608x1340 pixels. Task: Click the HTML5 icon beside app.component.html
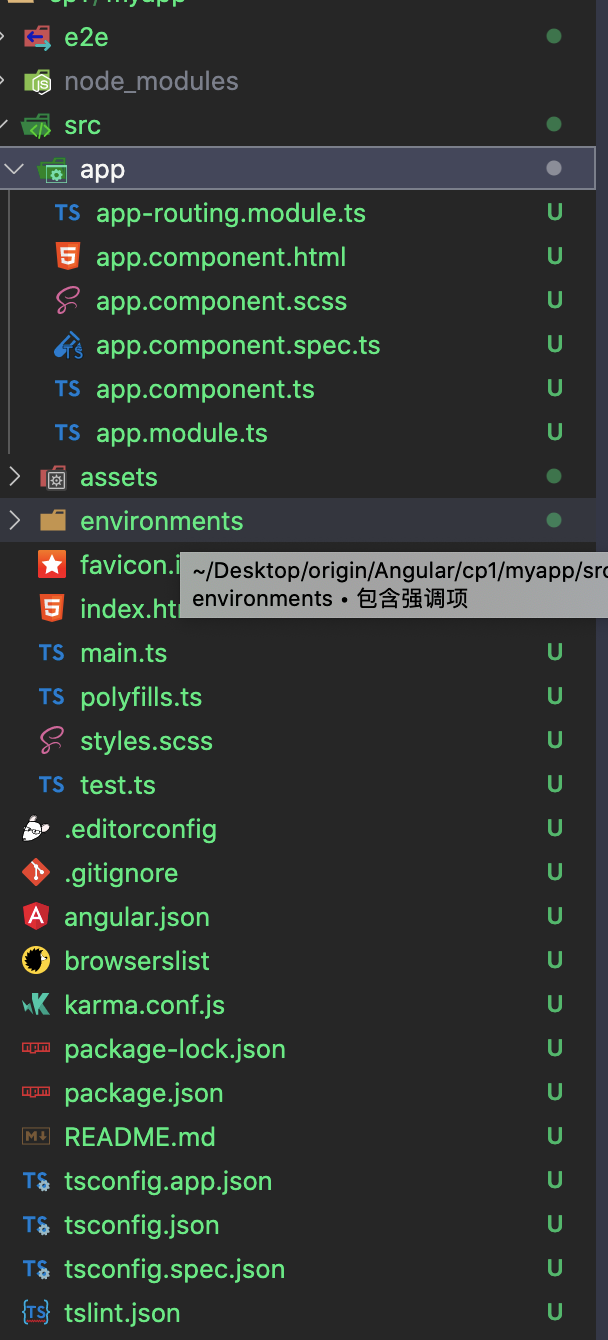tap(68, 257)
